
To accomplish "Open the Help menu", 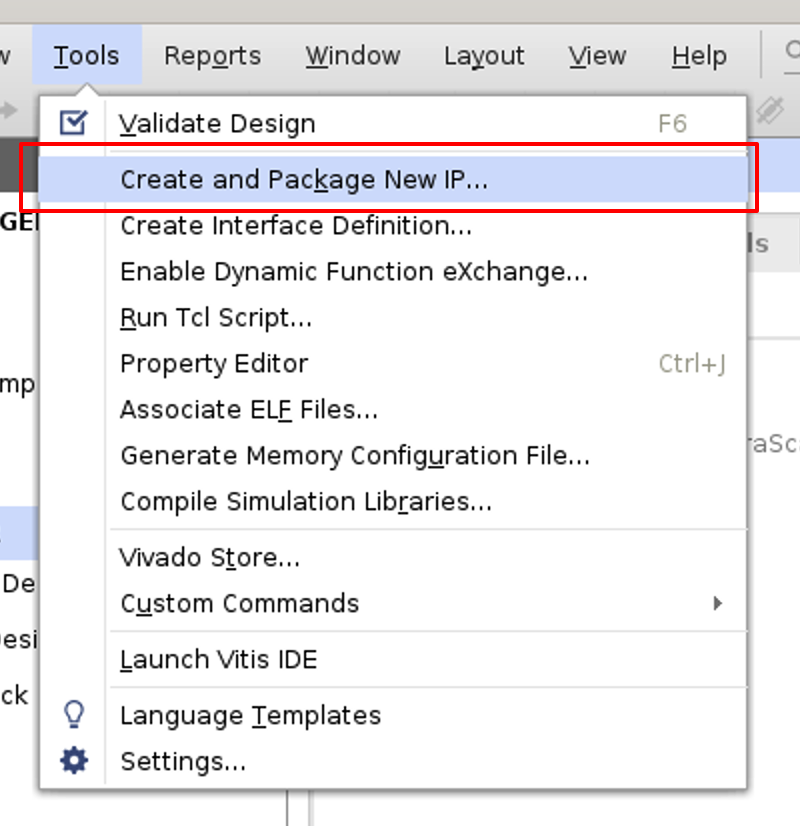I will point(698,55).
